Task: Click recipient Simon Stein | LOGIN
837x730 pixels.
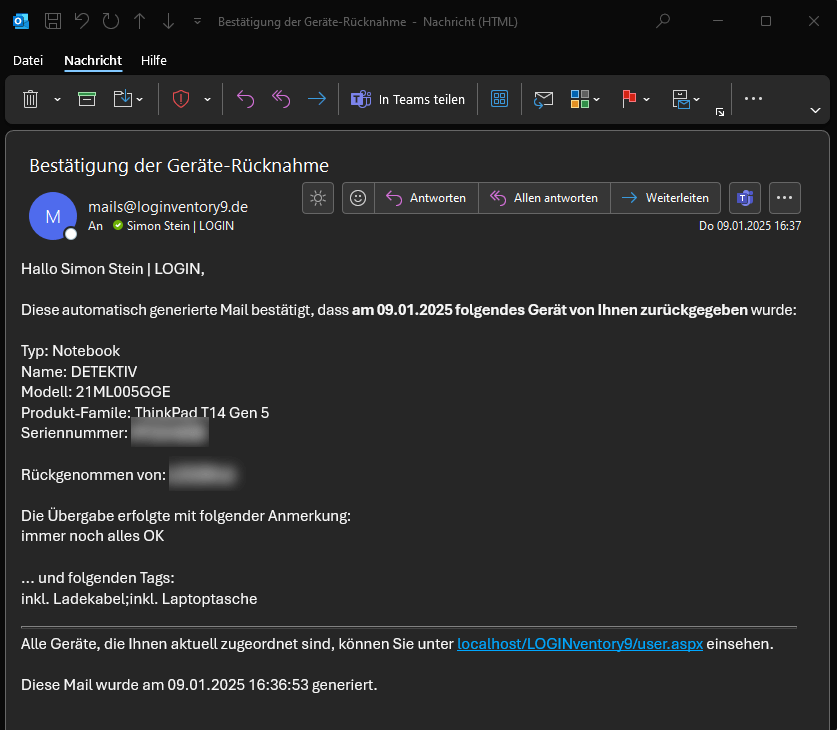Action: (180, 226)
